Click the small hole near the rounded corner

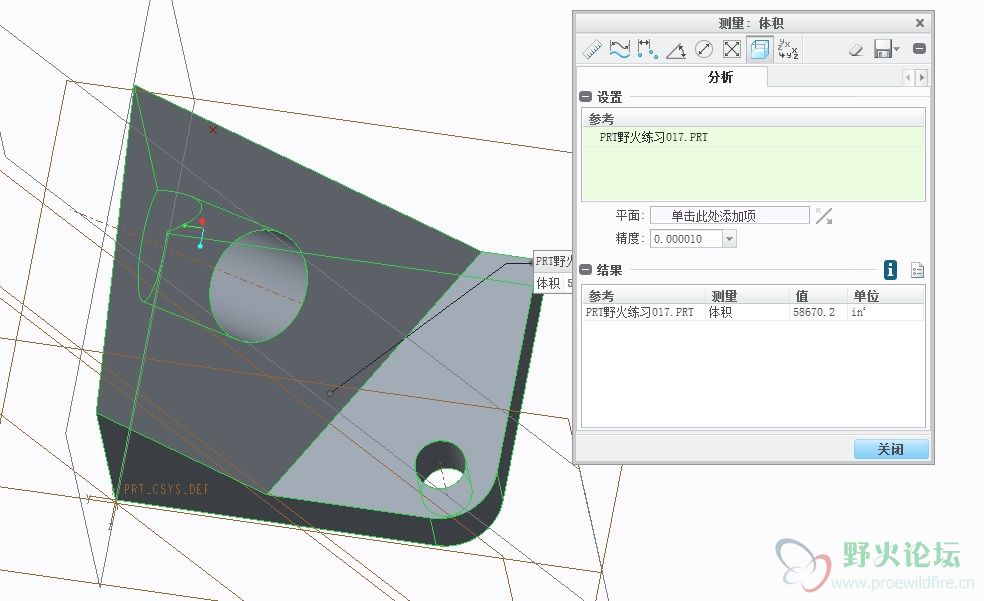click(x=441, y=465)
